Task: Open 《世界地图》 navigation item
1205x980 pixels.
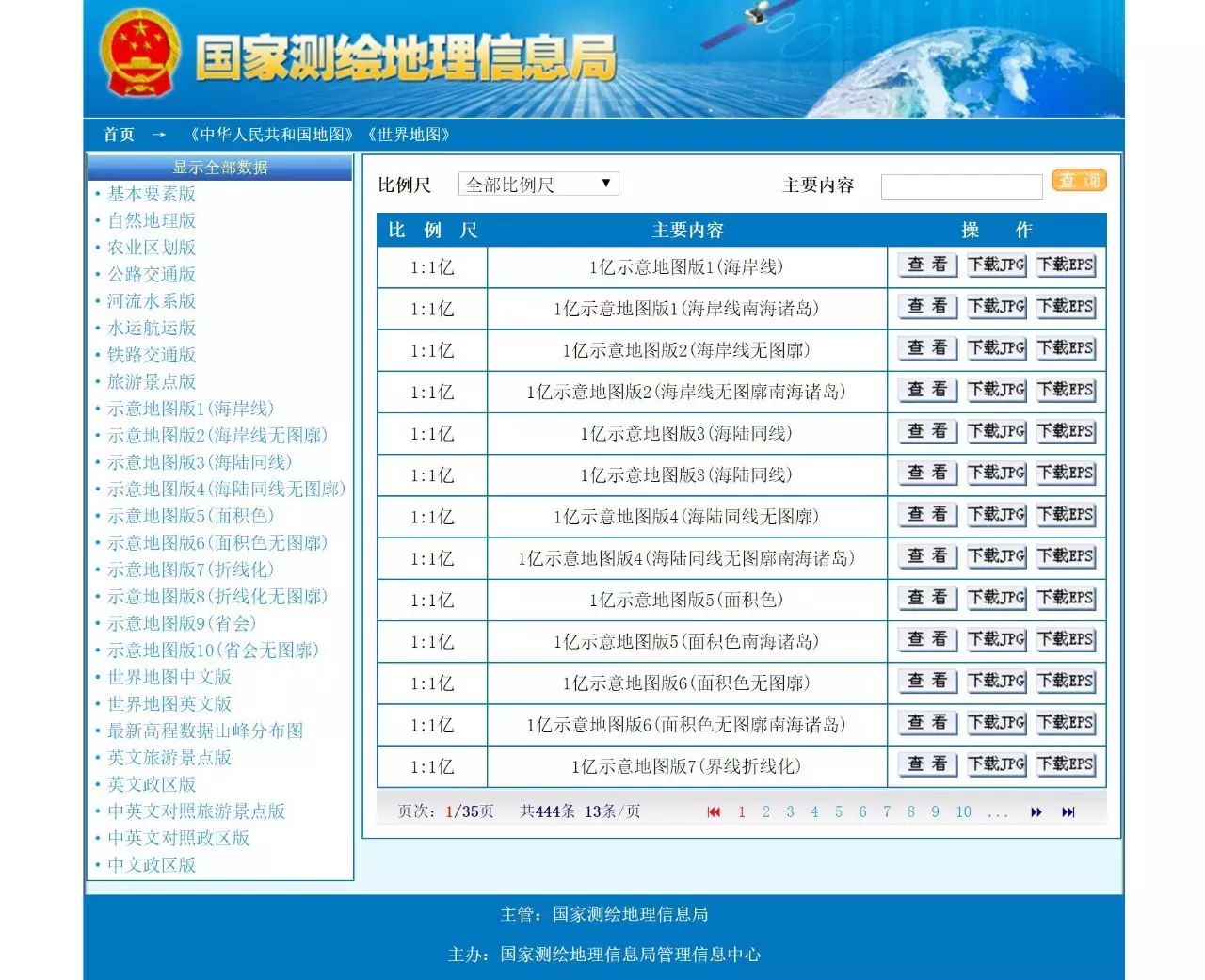Action: click(410, 135)
